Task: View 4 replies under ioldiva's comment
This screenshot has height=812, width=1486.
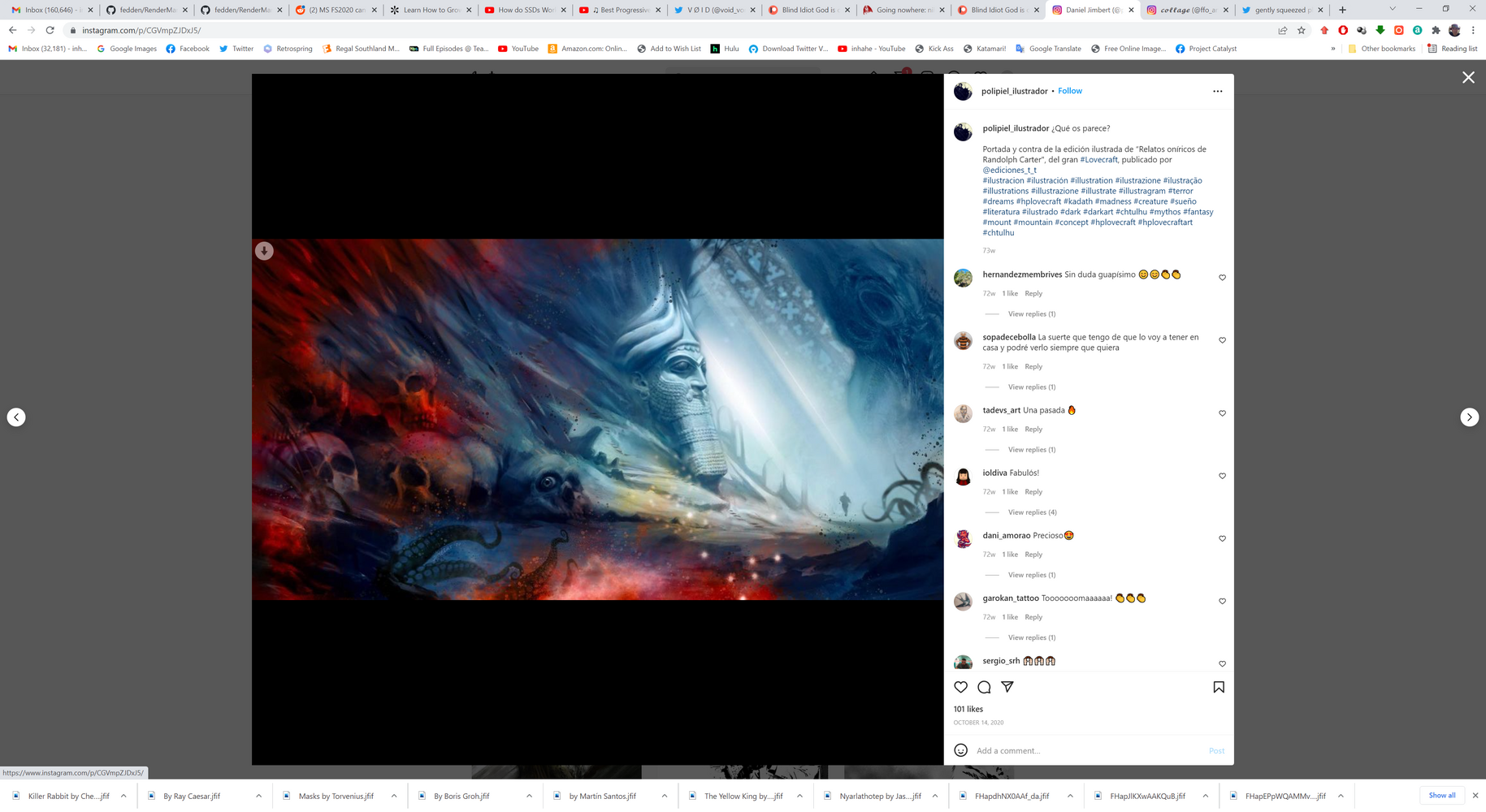Action: click(1033, 512)
